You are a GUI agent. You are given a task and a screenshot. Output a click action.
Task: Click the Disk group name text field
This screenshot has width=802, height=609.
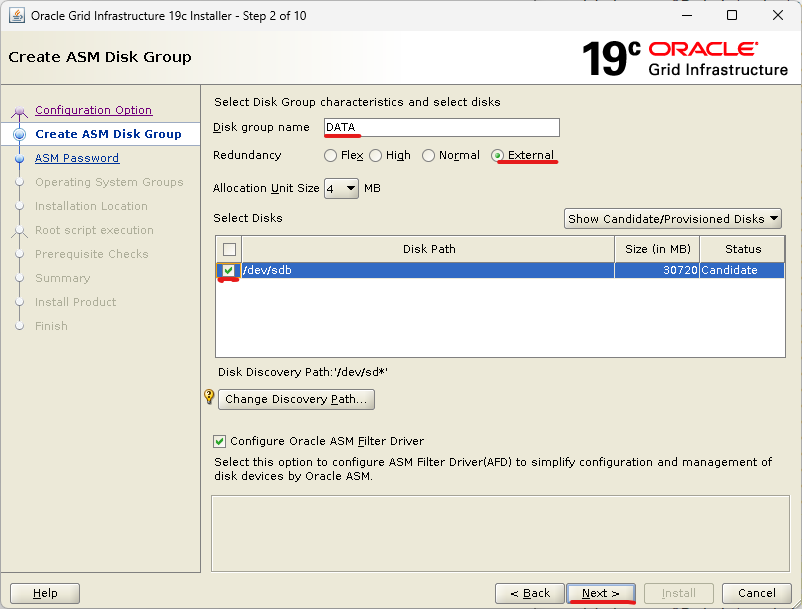click(441, 127)
